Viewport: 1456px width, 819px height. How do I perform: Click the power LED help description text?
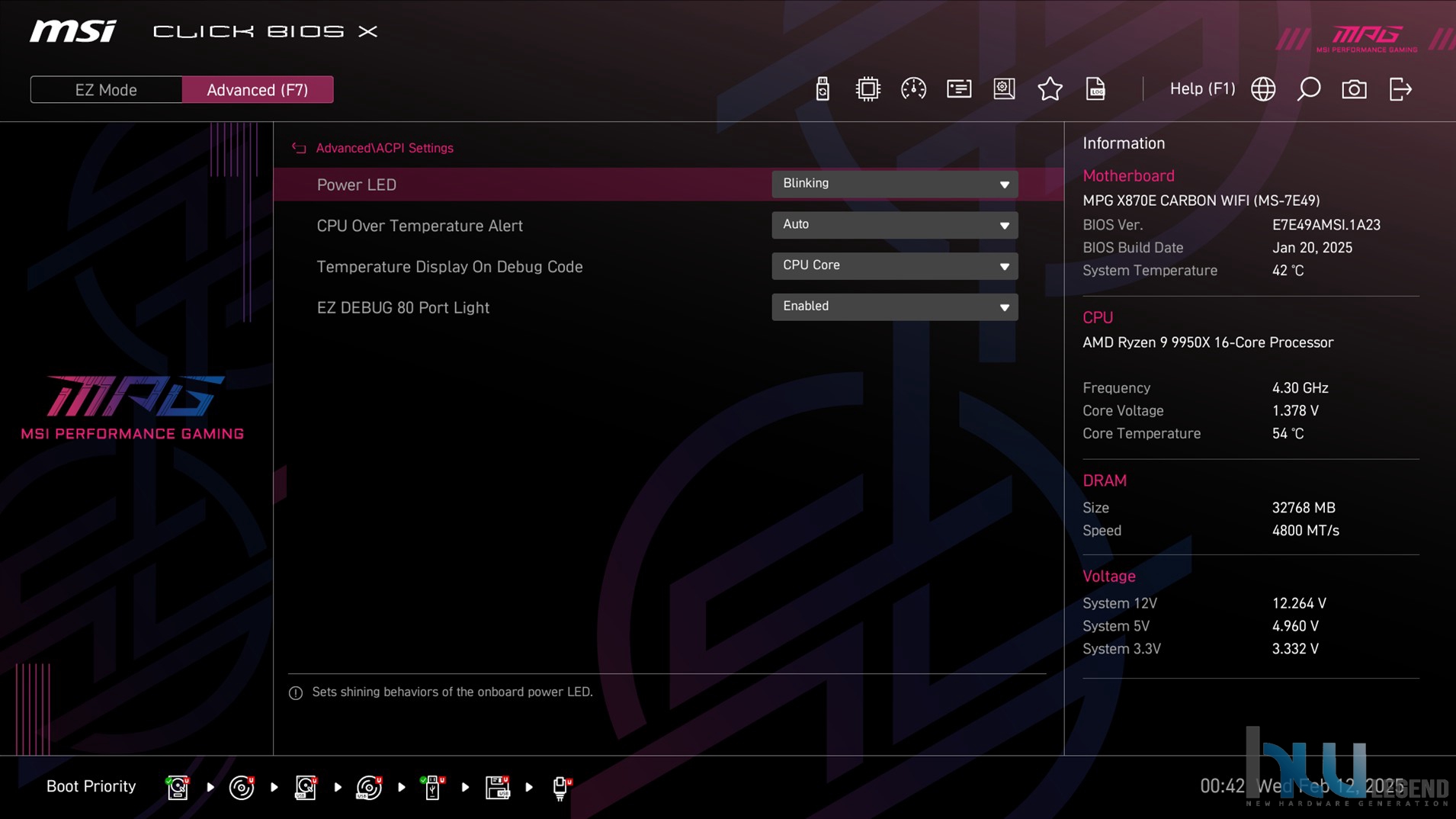pyautogui.click(x=452, y=692)
